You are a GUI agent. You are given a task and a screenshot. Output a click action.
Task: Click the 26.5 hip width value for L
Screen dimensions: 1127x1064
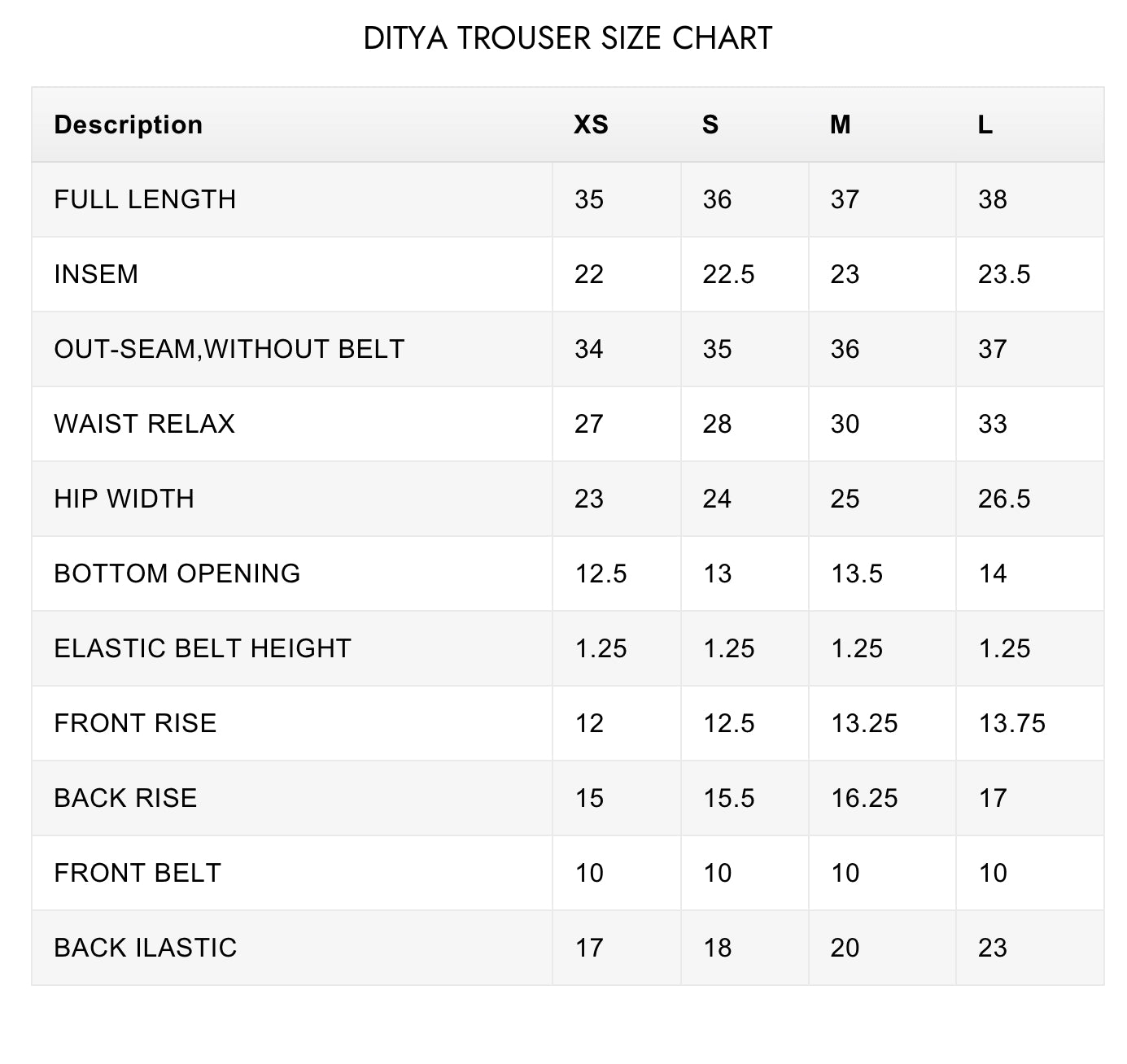point(1004,499)
